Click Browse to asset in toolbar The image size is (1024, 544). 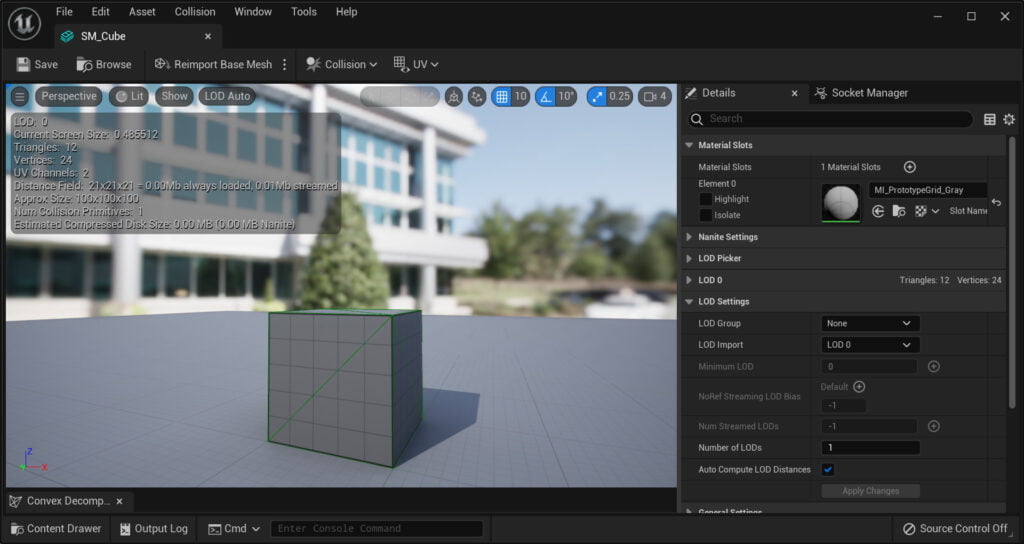[104, 64]
